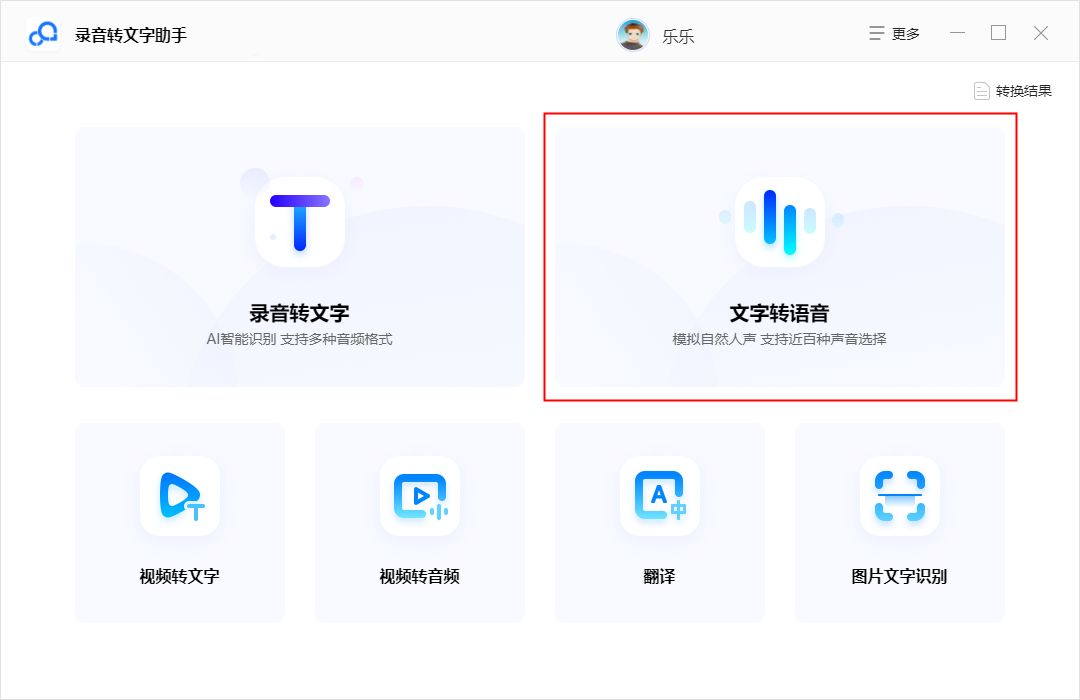Open the 图片文字识别 label
This screenshot has width=1080, height=700.
pos(899,576)
